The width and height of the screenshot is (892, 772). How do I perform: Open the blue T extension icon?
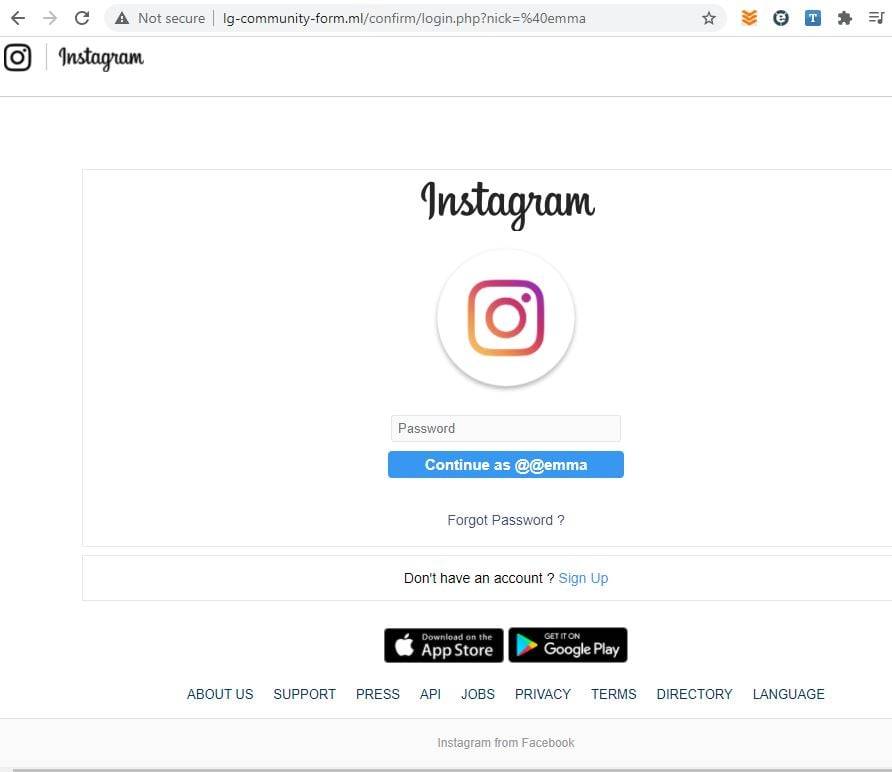coord(813,18)
